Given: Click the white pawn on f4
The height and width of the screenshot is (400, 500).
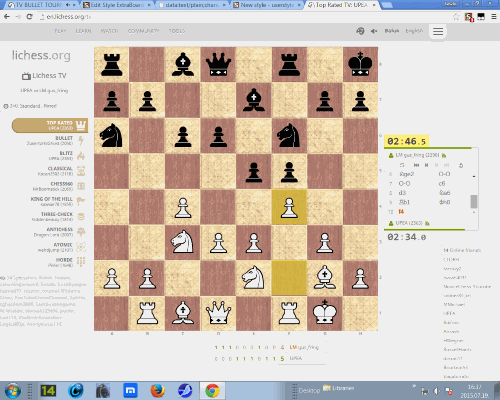Looking at the screenshot, I should (289, 207).
